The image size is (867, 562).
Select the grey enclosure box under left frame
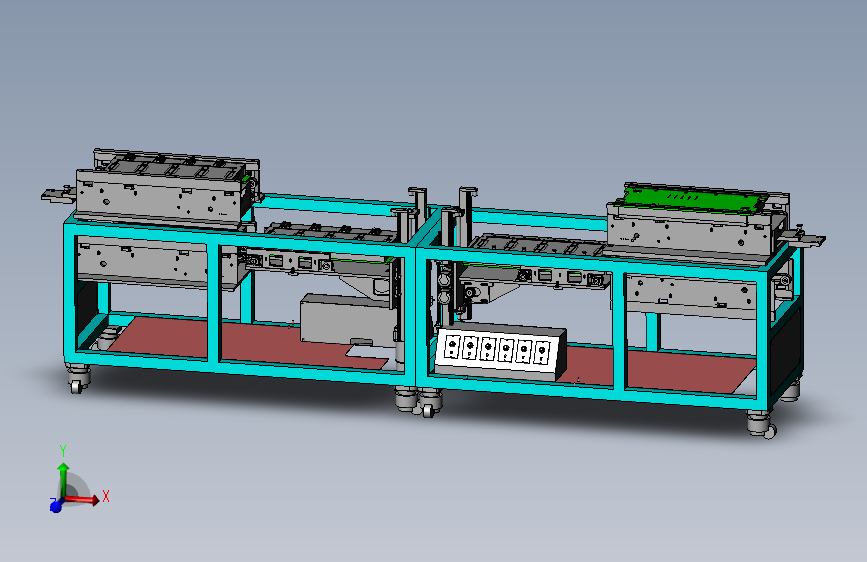click(349, 321)
